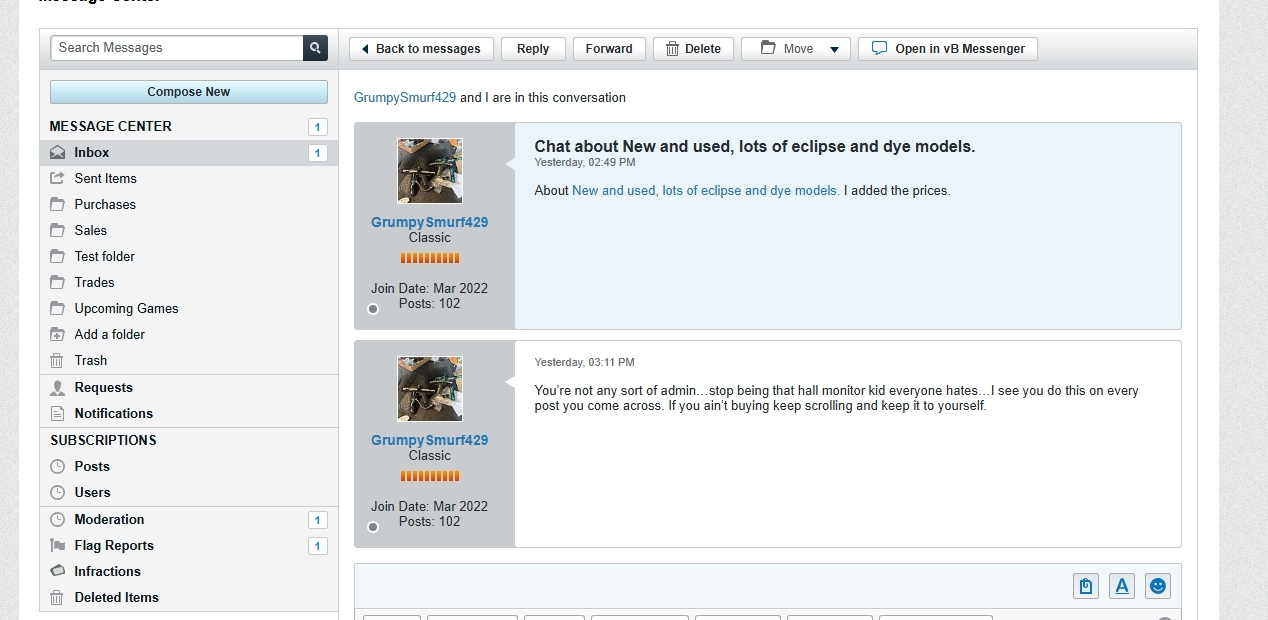Click the search magnifier icon
This screenshot has height=620, width=1268.
[x=315, y=48]
